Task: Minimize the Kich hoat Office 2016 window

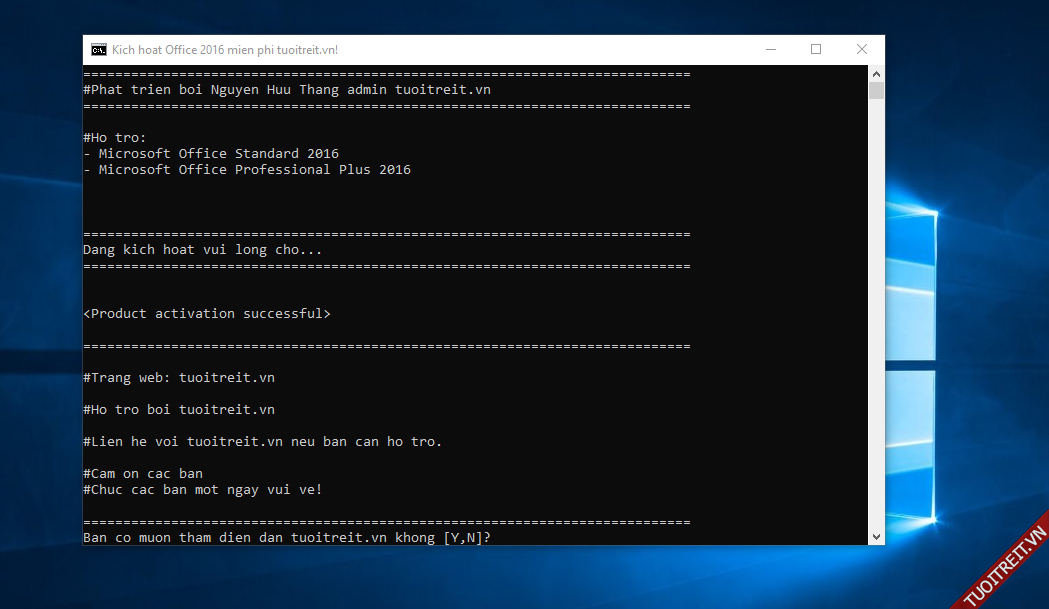Action: coord(770,50)
